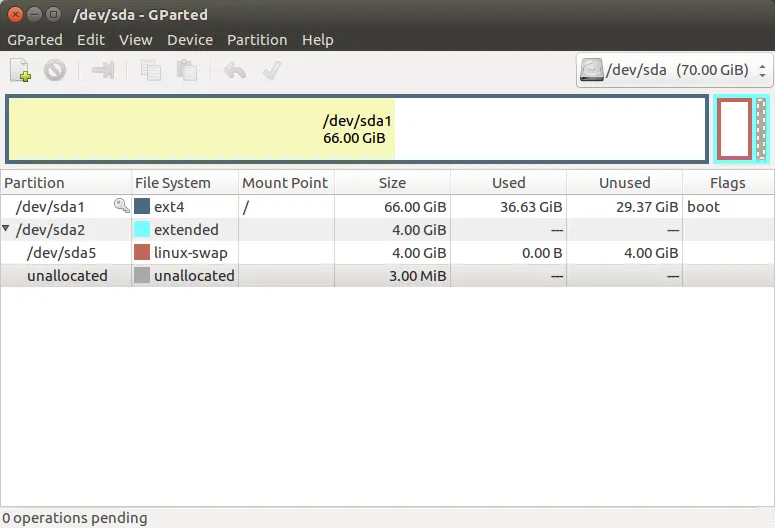
Task: Click the Apply all operations checkmark
Action: pos(272,70)
